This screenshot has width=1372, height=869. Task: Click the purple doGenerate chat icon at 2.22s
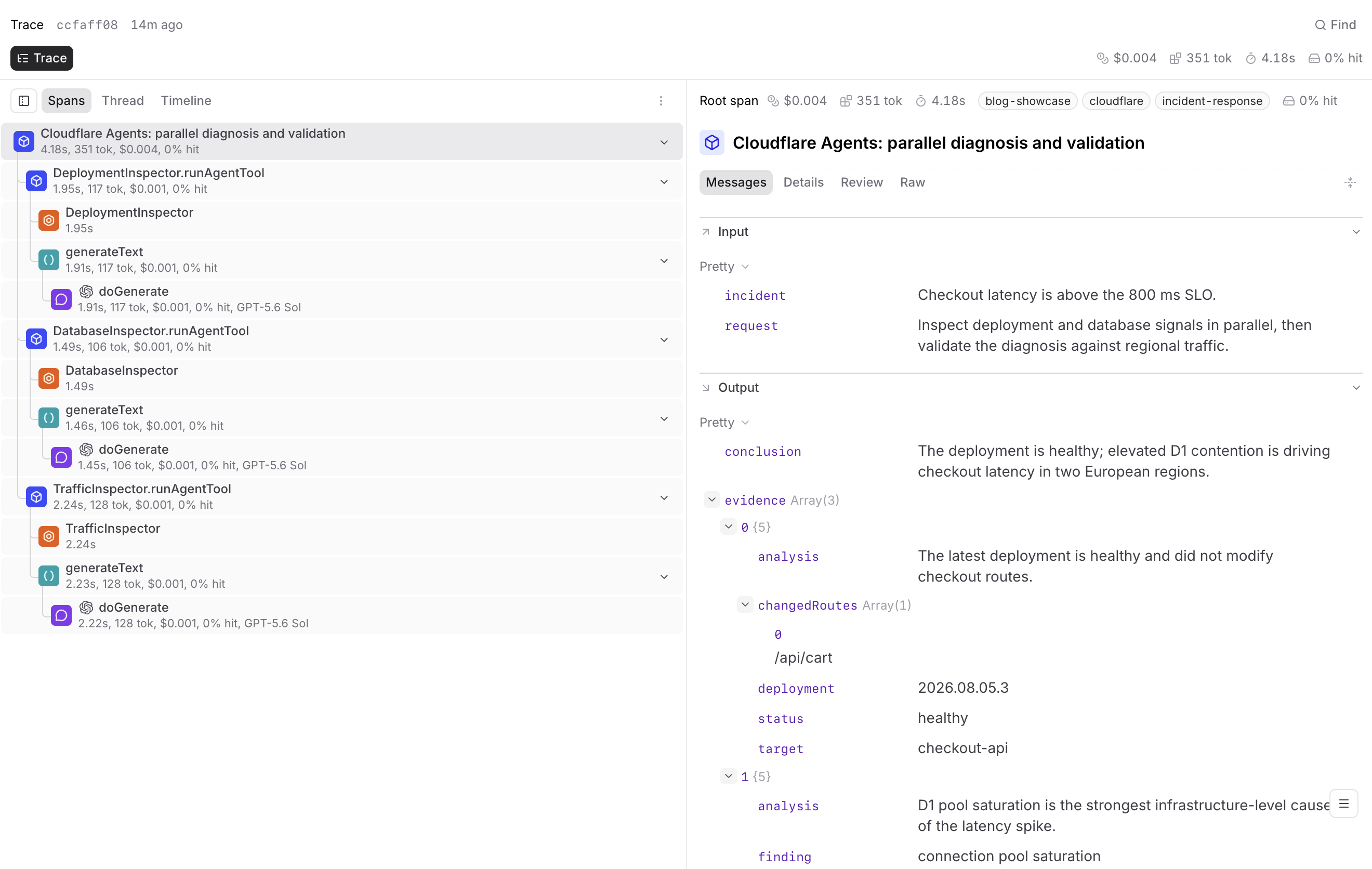point(61,615)
